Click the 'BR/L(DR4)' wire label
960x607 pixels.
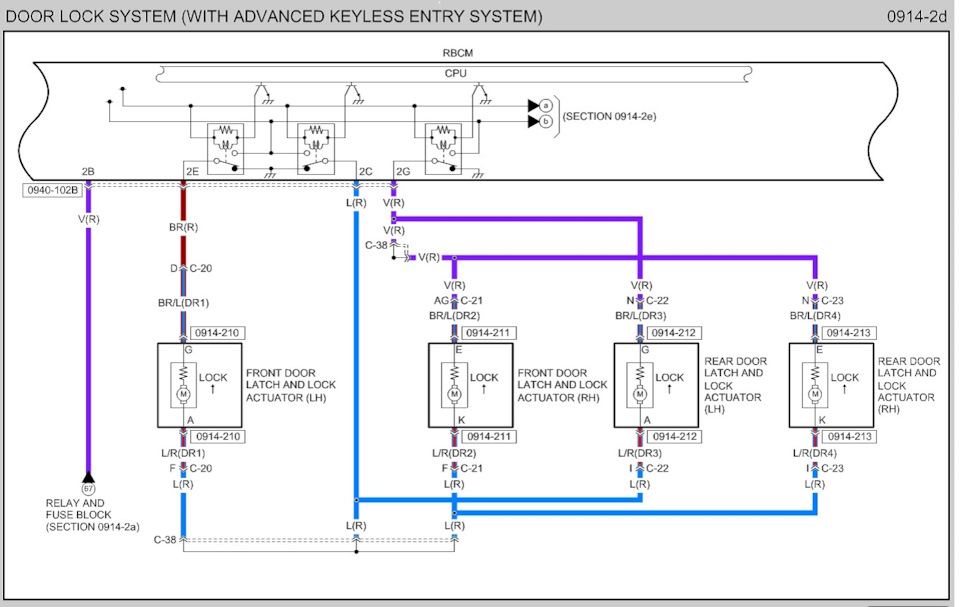pos(815,316)
